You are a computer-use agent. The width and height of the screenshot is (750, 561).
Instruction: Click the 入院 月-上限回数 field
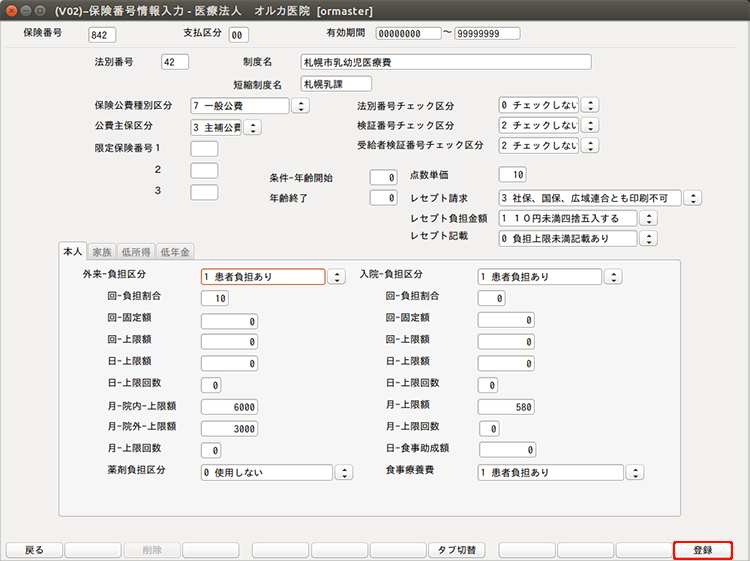click(489, 429)
